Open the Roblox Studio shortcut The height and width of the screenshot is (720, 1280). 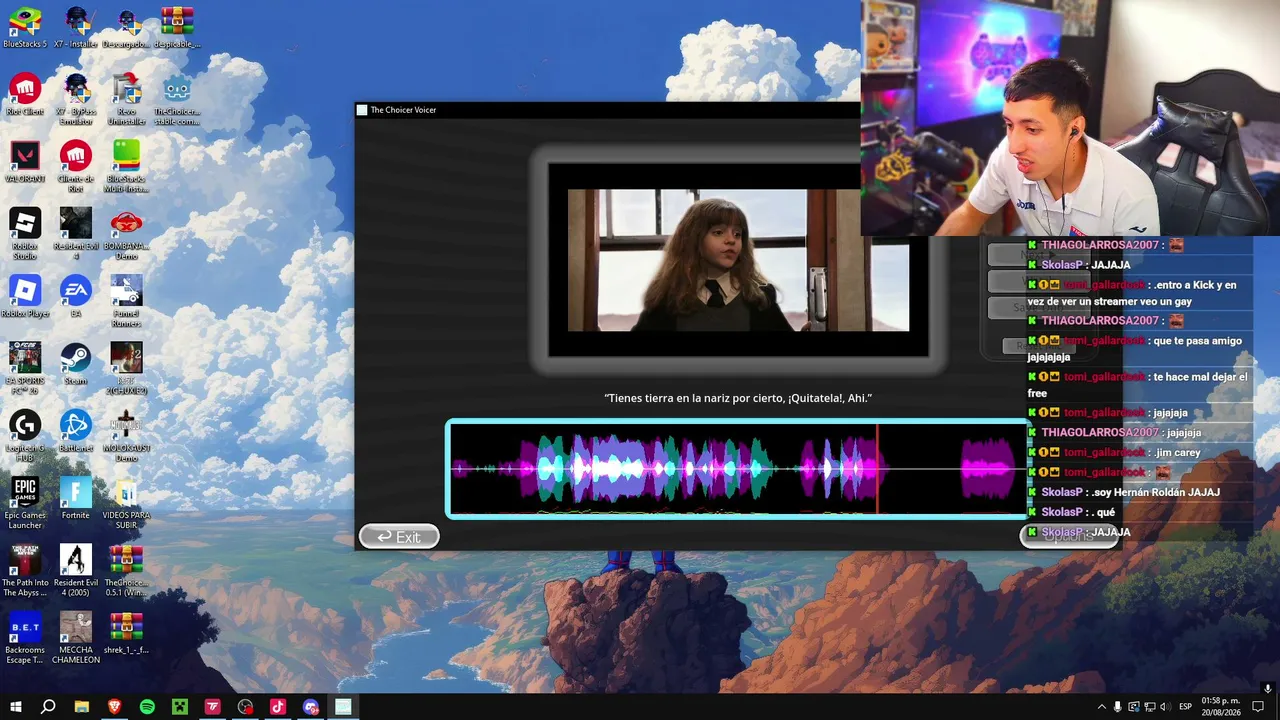[25, 234]
